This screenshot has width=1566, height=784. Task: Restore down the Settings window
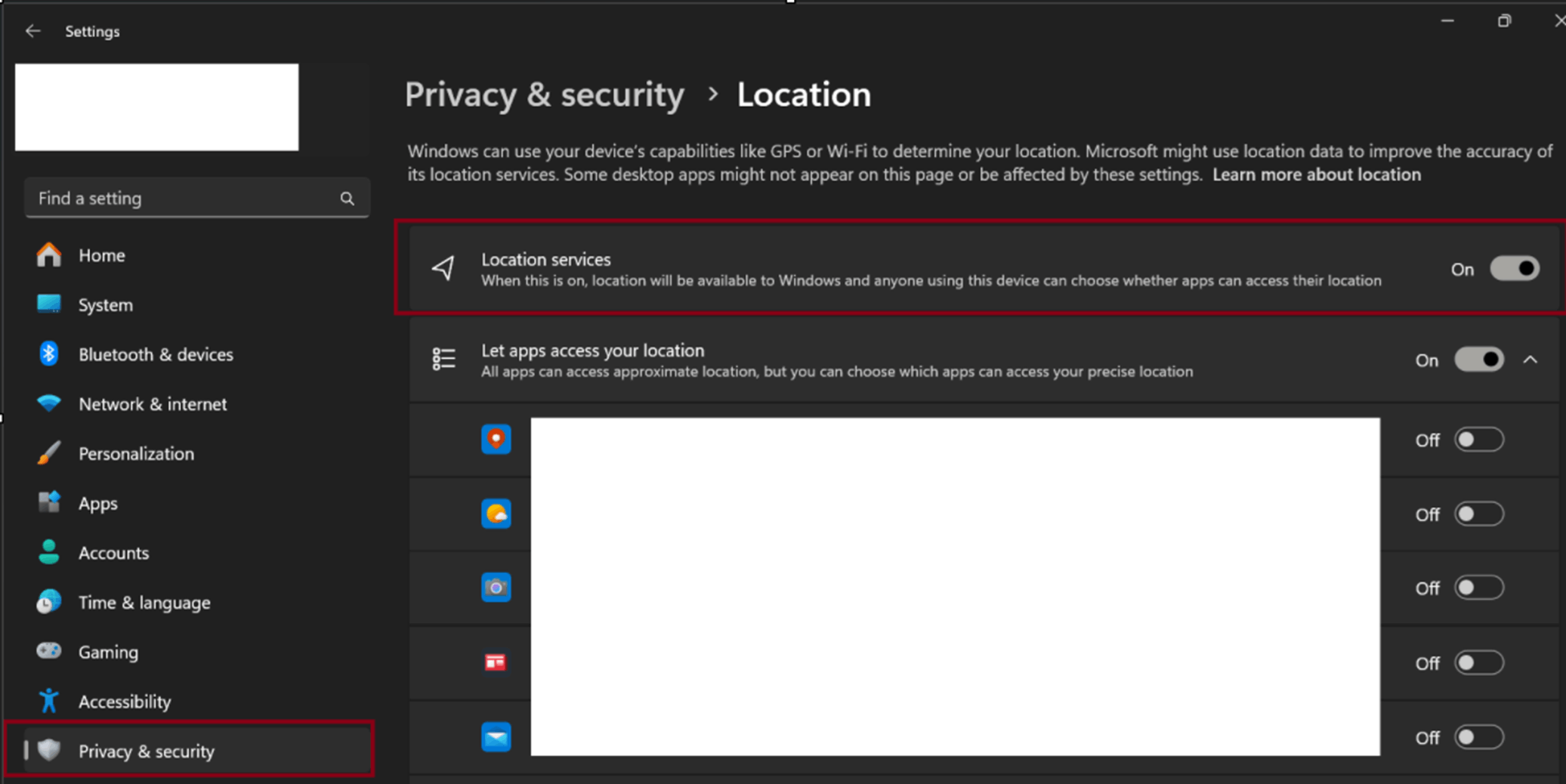[1504, 21]
